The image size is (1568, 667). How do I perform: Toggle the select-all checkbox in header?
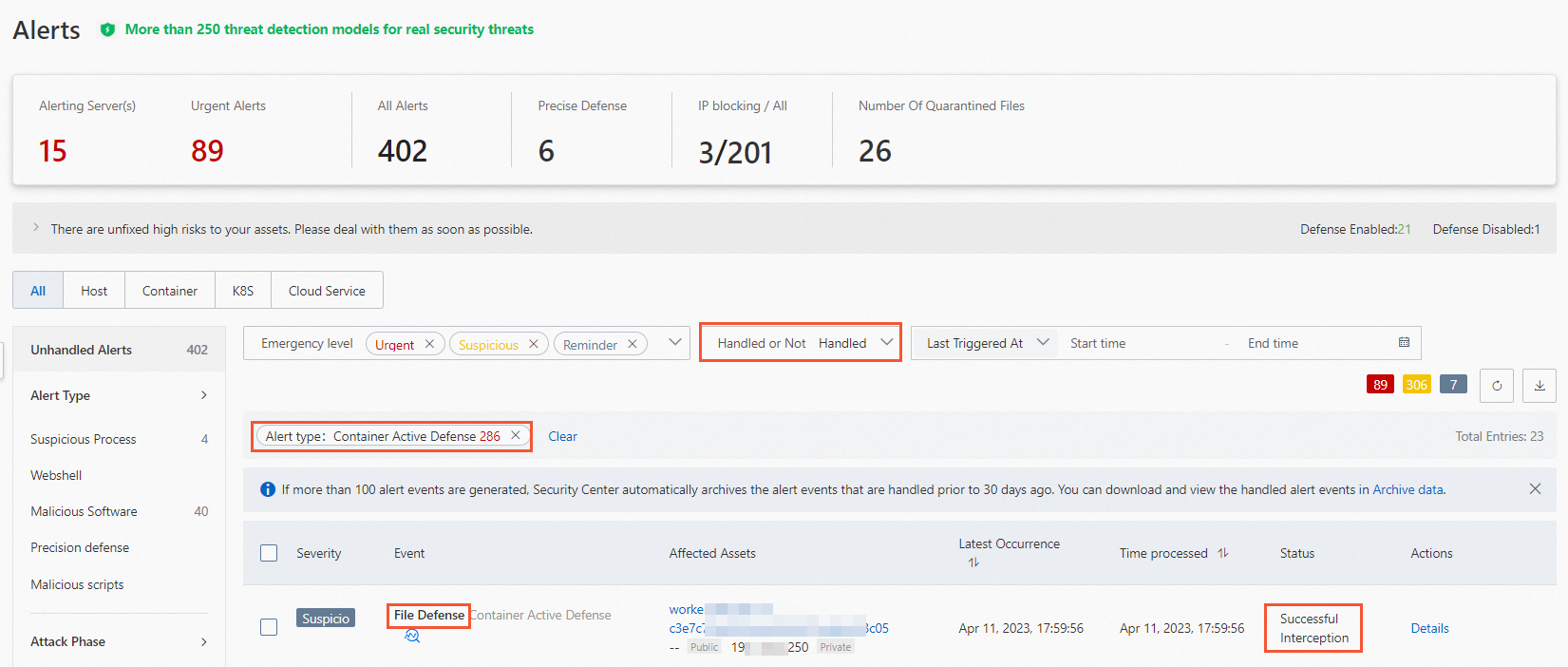[269, 553]
